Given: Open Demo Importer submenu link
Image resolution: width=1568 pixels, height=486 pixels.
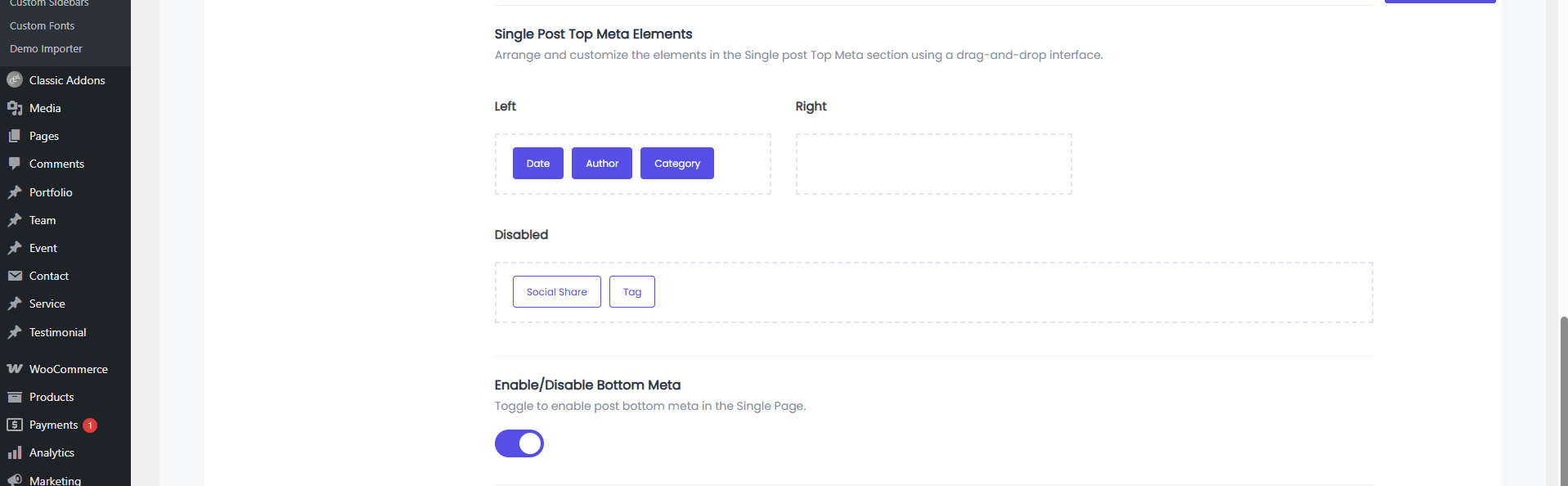Looking at the screenshot, I should click(46, 49).
